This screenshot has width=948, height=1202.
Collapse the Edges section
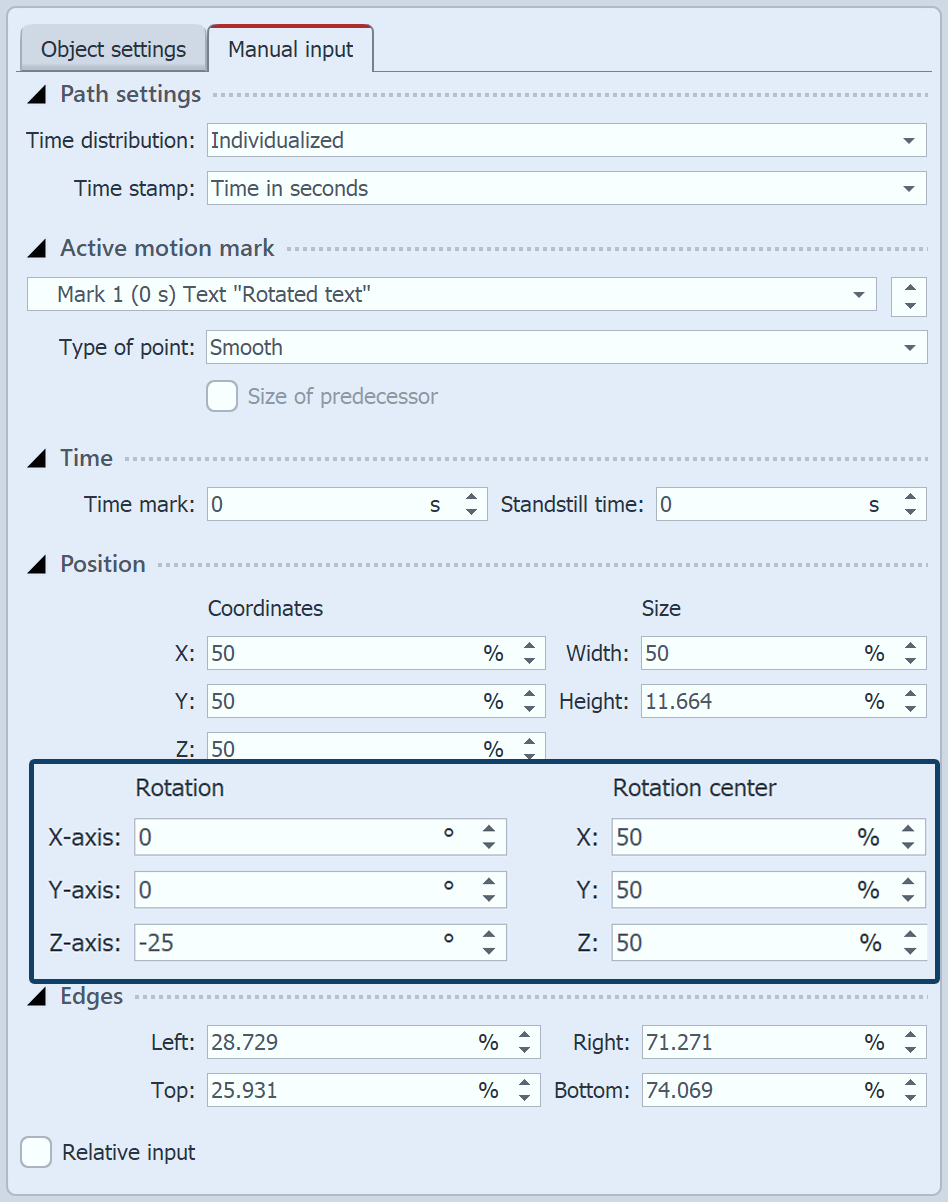click(35, 996)
